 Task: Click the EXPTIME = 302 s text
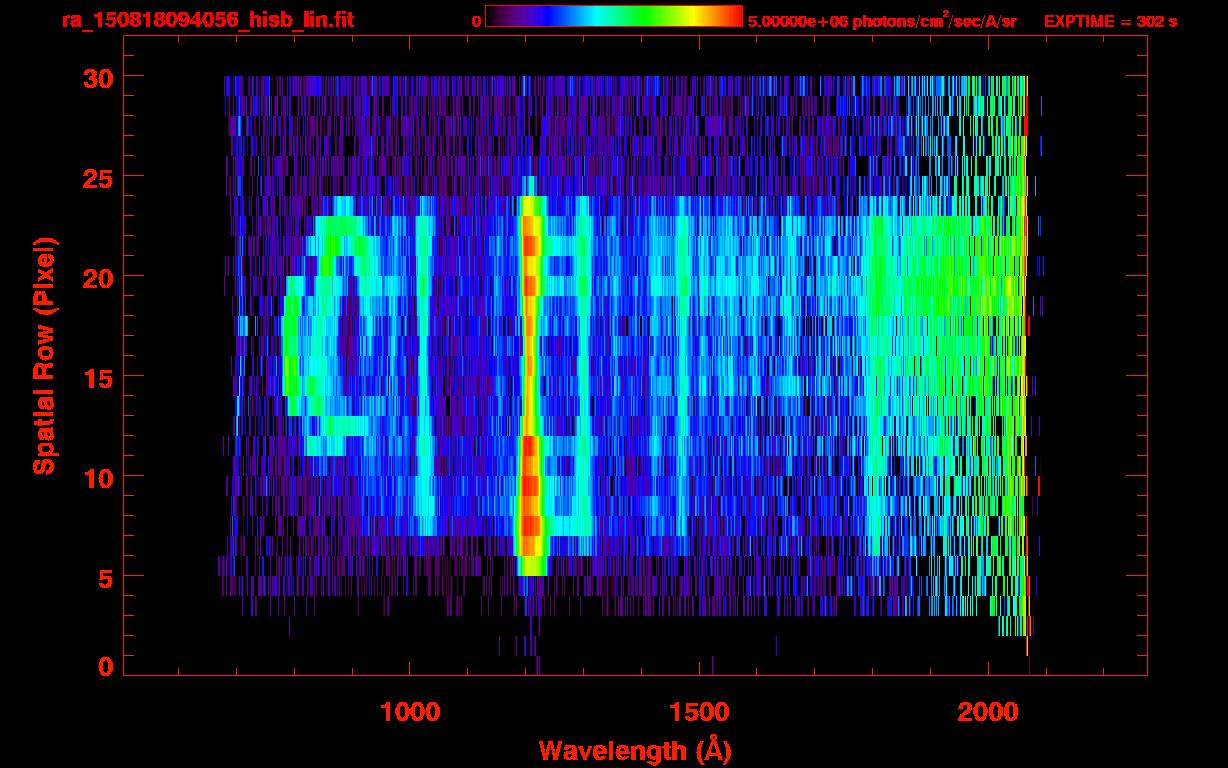[x=1110, y=21]
